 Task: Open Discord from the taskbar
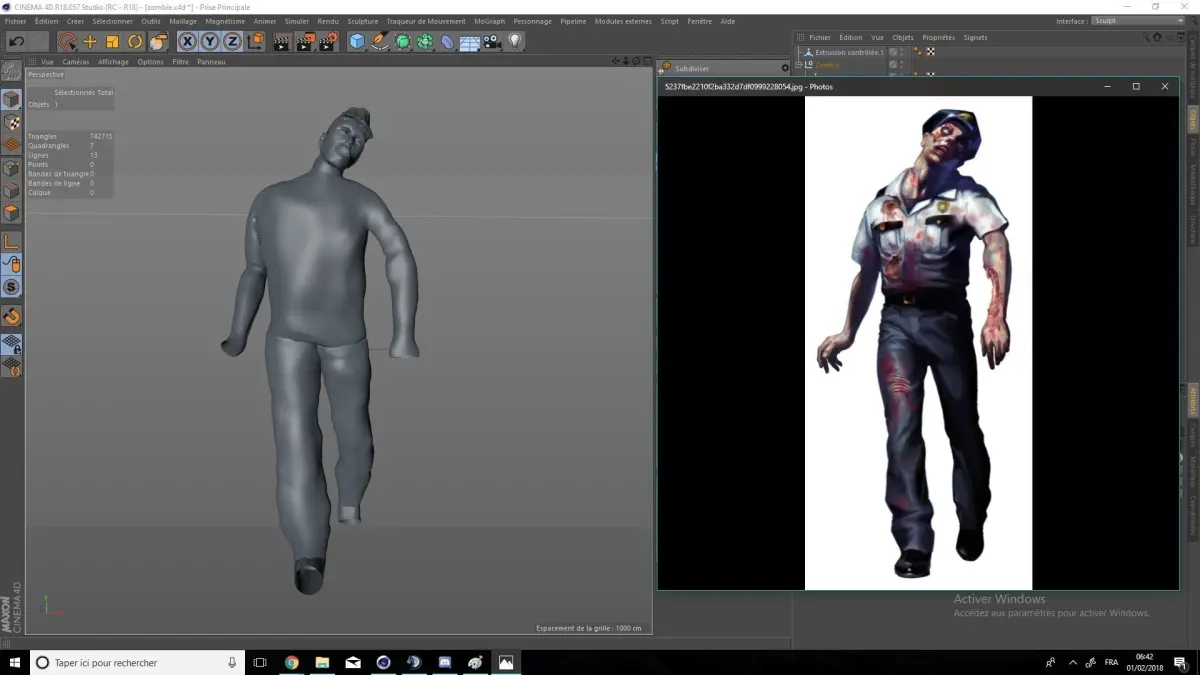445,662
